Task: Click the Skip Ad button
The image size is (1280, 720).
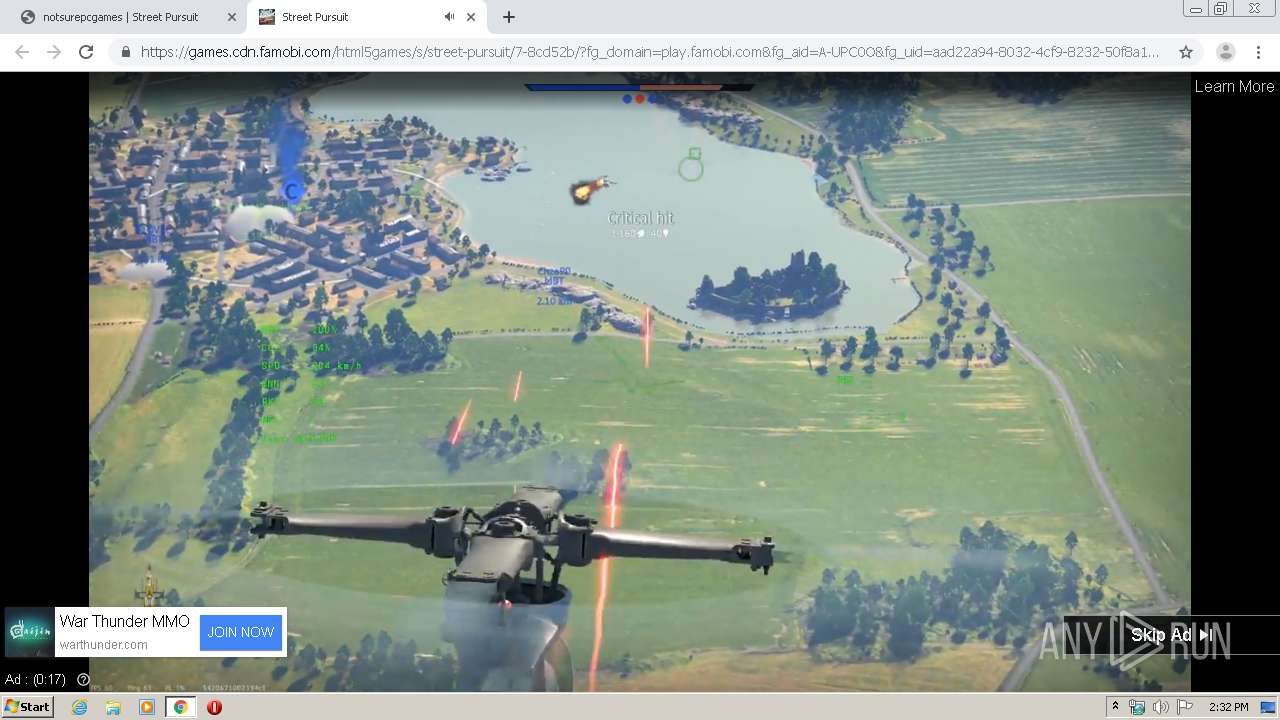Action: tap(1171, 635)
